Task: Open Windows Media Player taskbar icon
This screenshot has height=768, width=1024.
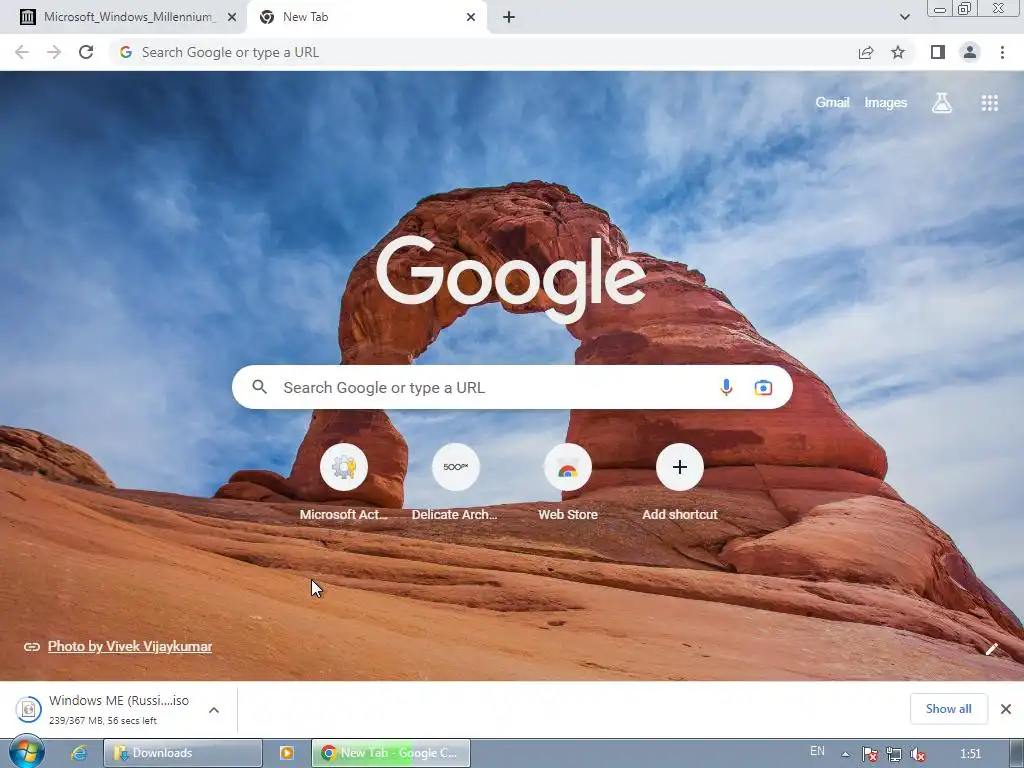Action: click(x=287, y=753)
